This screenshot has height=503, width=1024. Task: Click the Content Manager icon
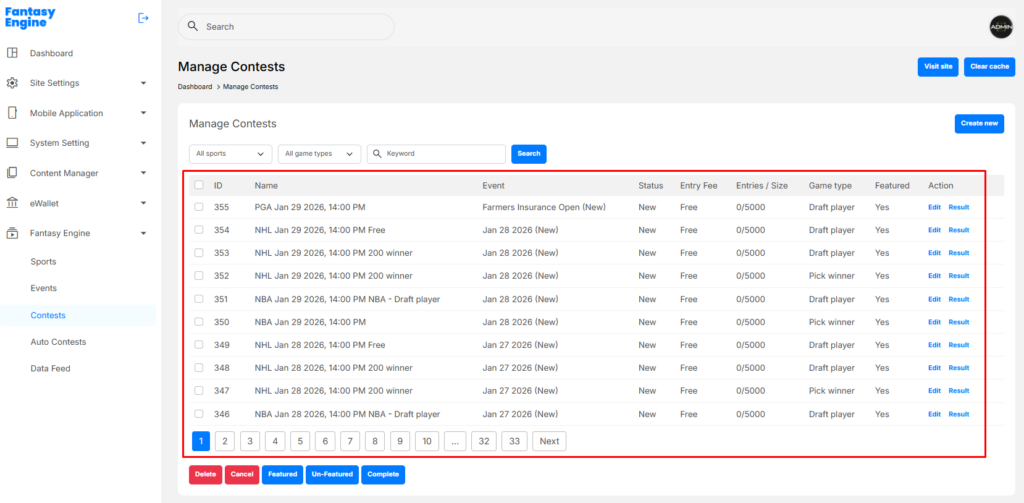(12, 173)
